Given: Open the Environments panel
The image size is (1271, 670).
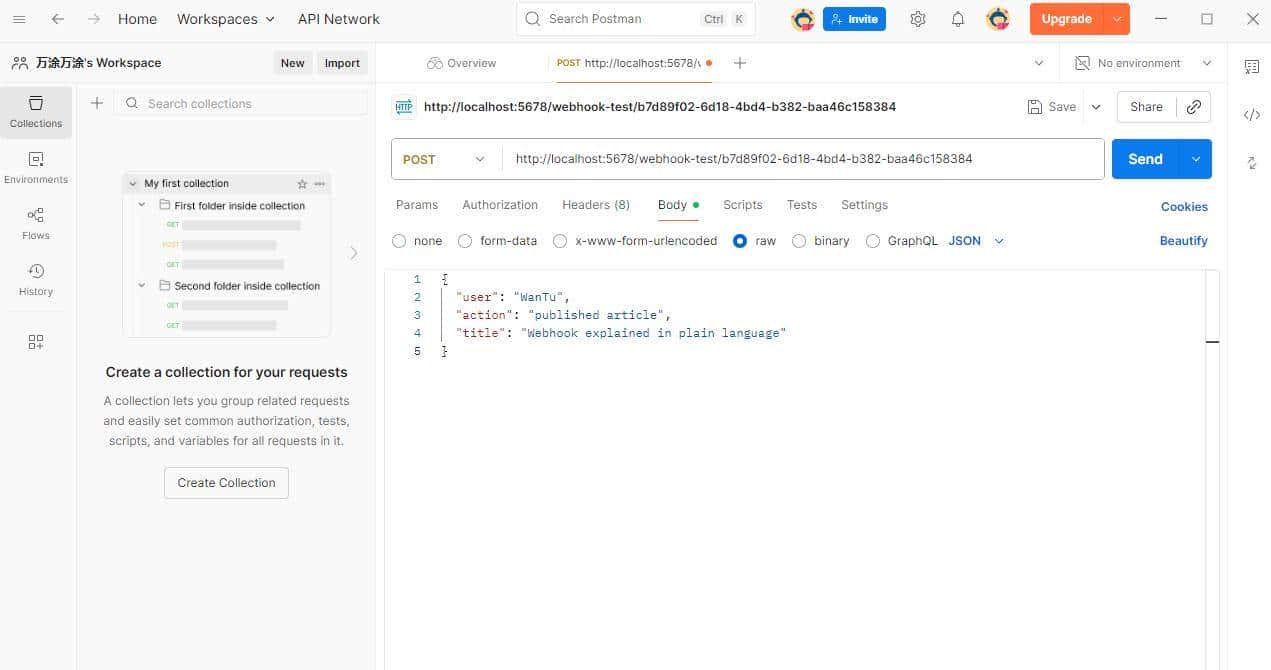Looking at the screenshot, I should click(35, 168).
